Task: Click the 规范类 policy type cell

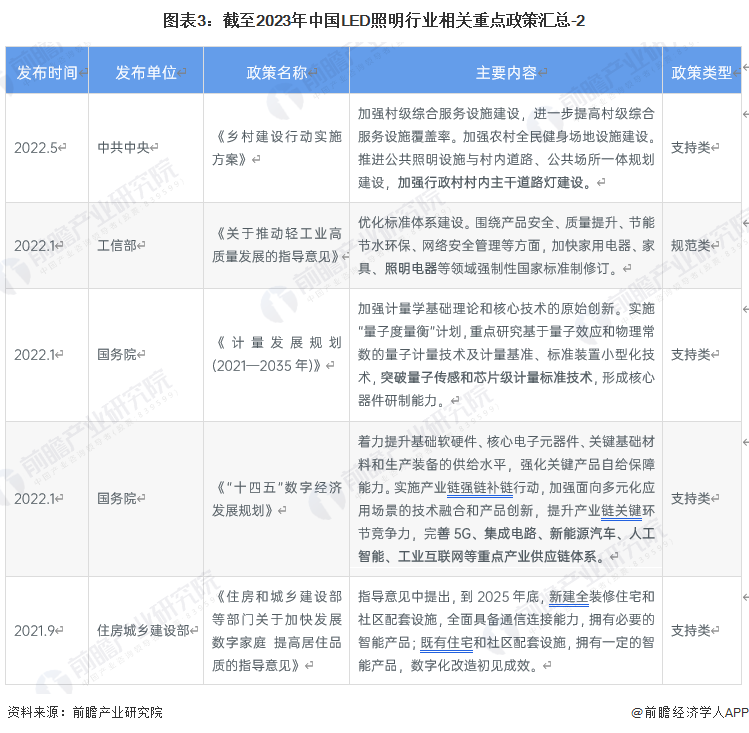Action: [x=690, y=245]
